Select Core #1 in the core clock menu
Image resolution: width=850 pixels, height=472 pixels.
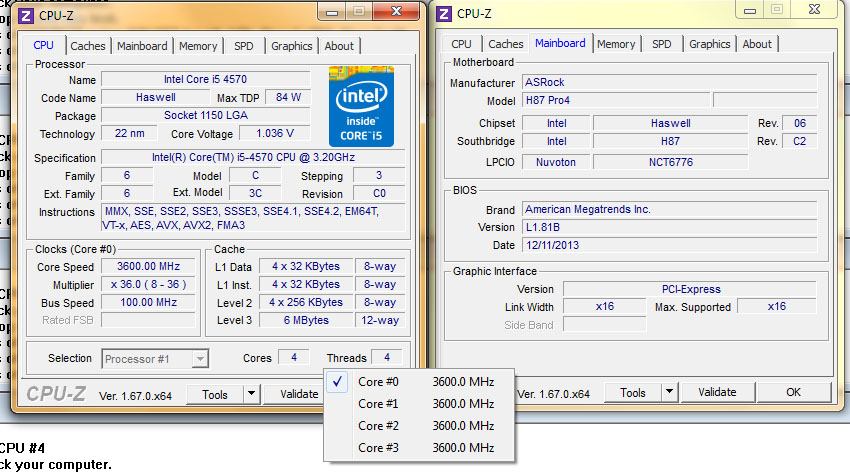[x=418, y=404]
